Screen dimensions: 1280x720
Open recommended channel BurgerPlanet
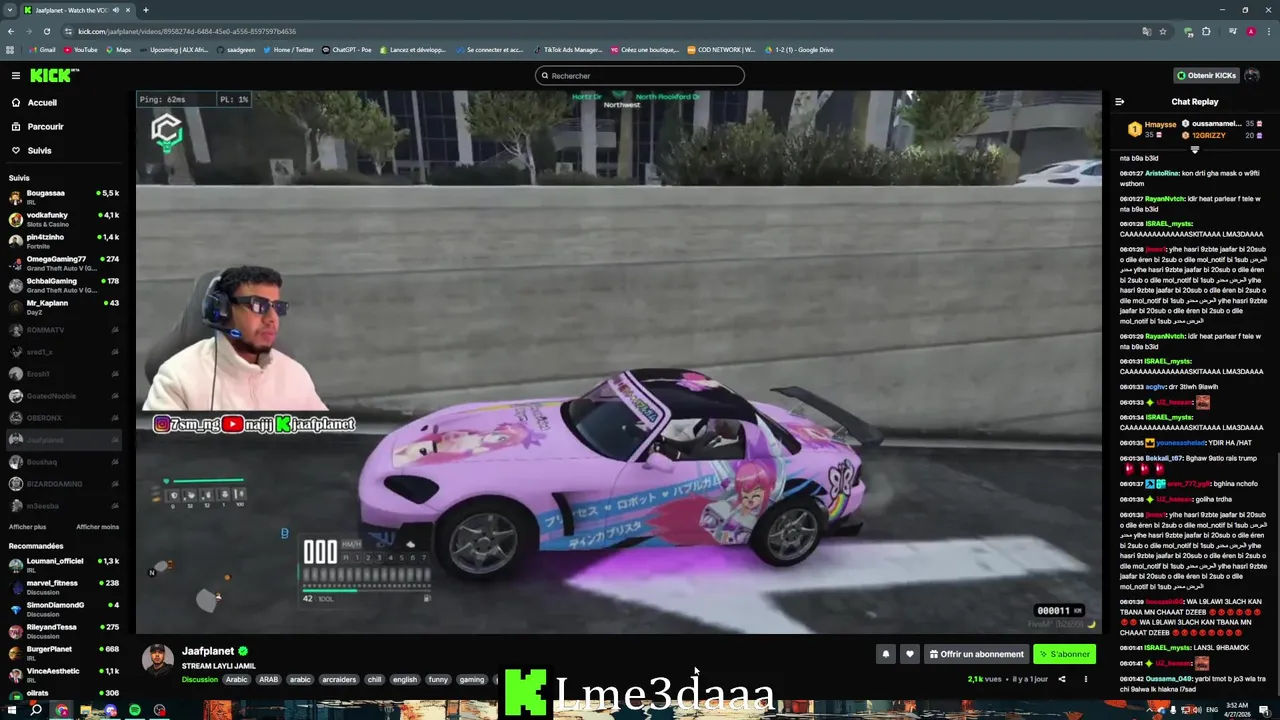pyautogui.click(x=62, y=653)
